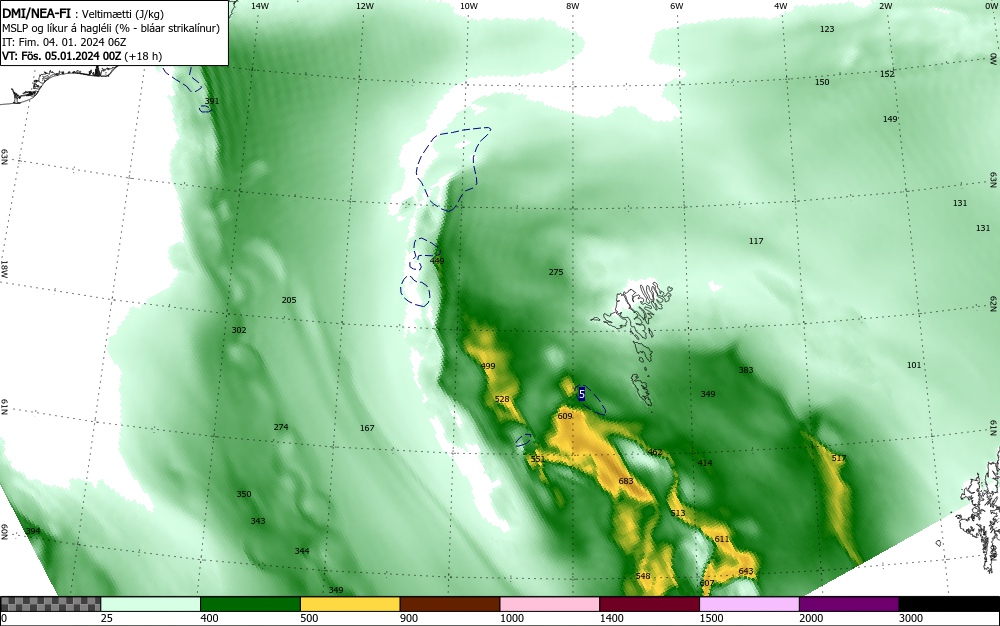1000x626 pixels.
Task: Click the legend tick label 900
Action: click(x=409, y=618)
